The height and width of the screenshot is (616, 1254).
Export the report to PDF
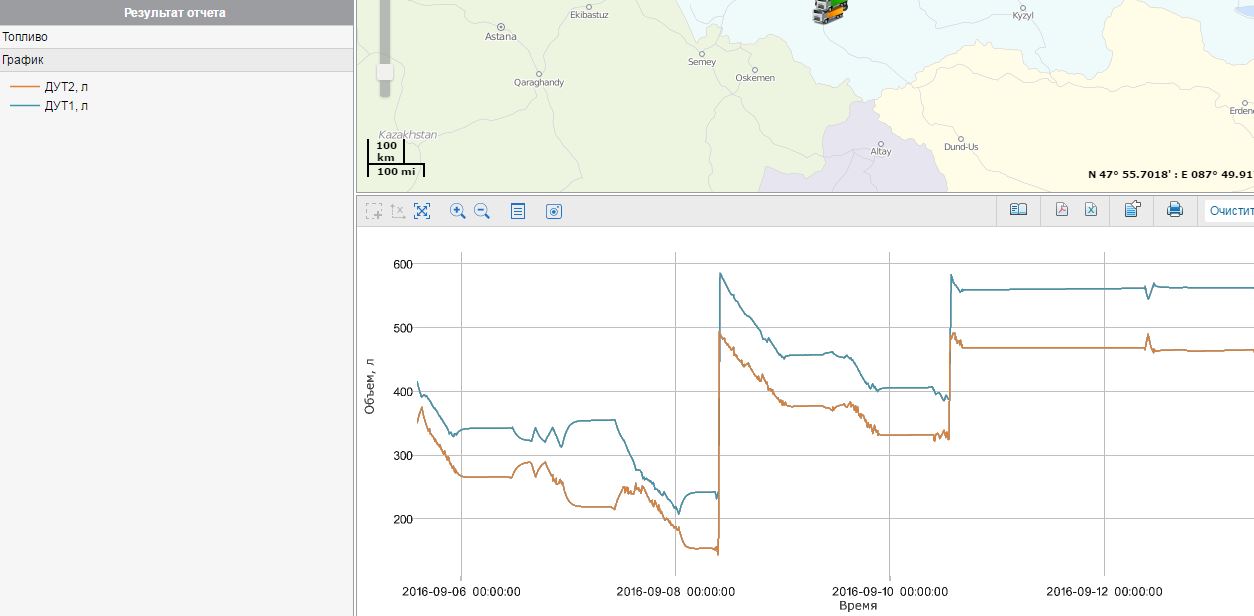click(x=1062, y=210)
